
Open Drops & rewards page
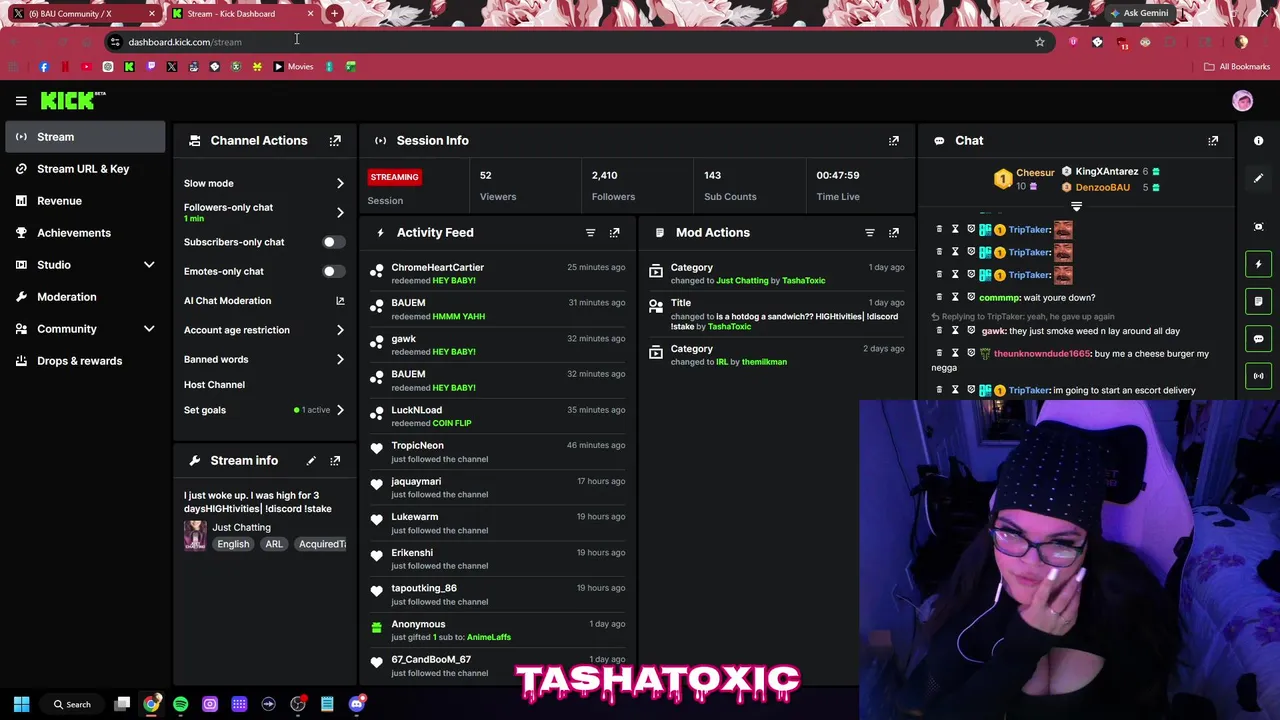tap(85, 361)
